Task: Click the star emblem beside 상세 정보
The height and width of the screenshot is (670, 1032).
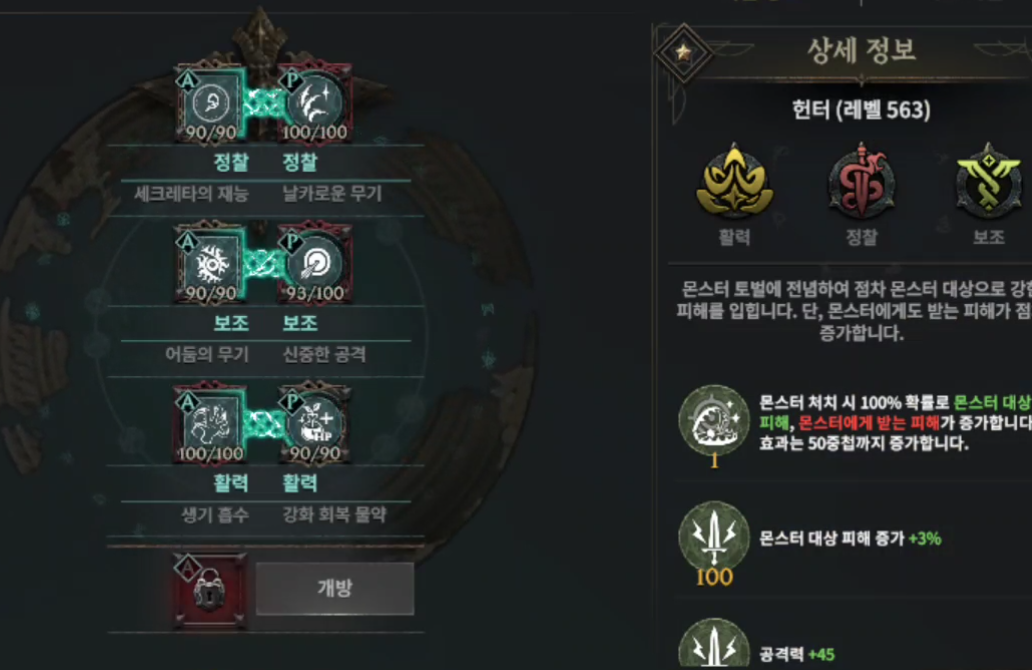Action: tap(683, 53)
